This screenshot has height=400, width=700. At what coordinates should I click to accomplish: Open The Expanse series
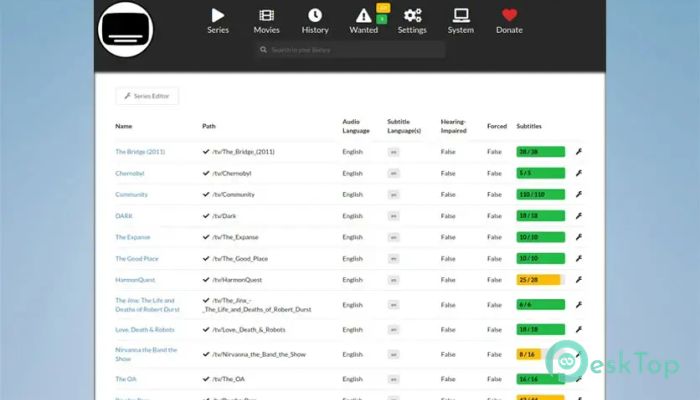(x=133, y=237)
